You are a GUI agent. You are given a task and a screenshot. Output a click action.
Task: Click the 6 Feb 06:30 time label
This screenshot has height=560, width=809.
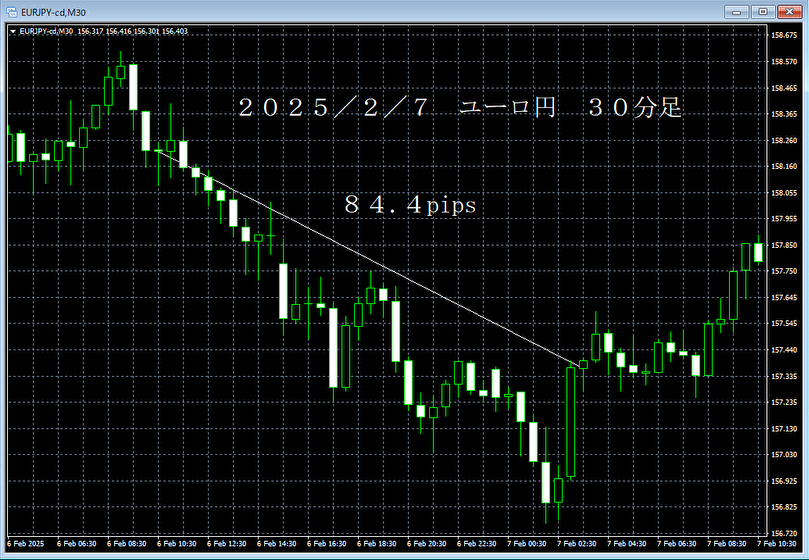(76, 543)
